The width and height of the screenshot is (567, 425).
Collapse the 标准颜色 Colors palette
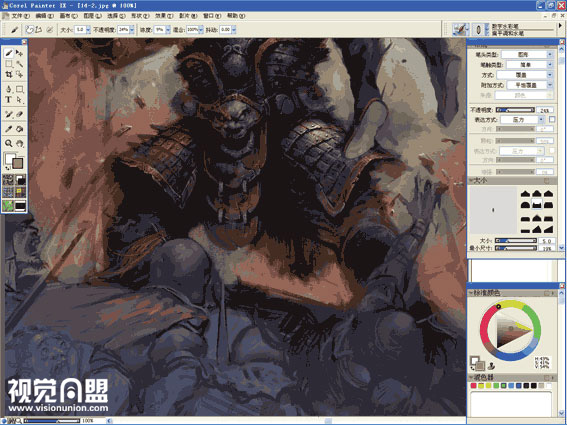[472, 293]
